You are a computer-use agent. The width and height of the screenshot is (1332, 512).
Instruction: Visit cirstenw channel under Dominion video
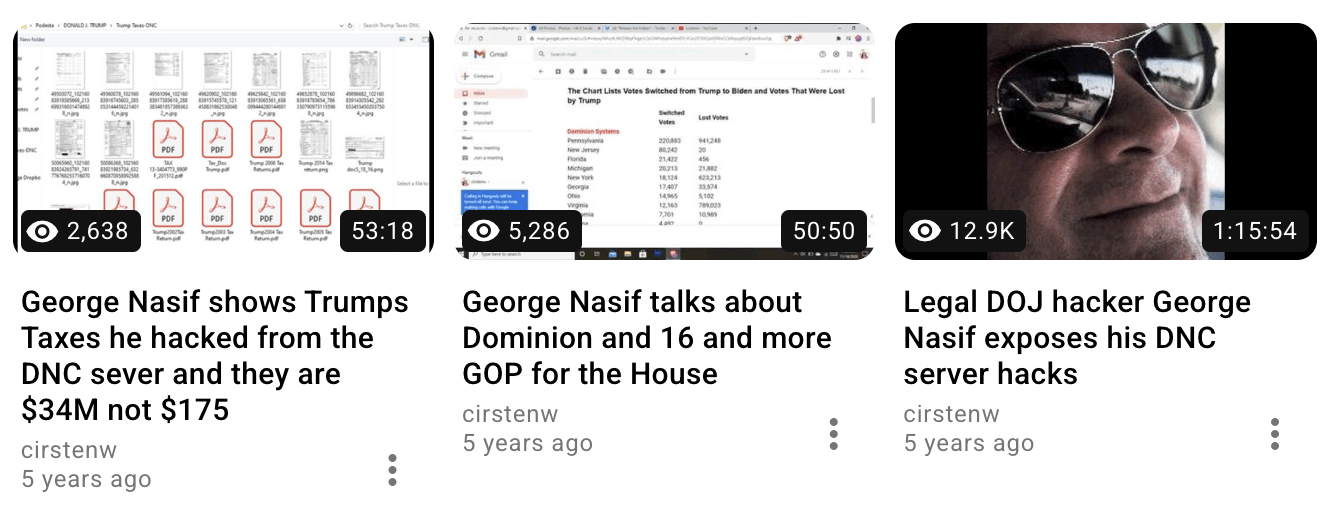[510, 414]
